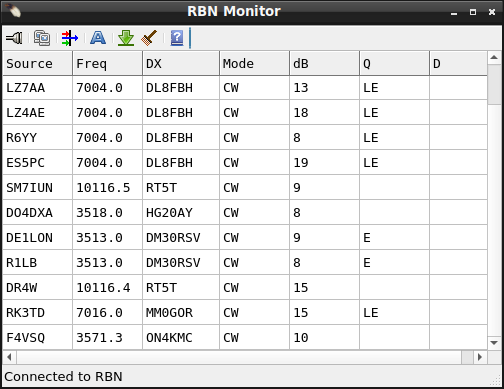The image size is (504, 389).
Task: Click the E value in DE1LON row
Action: pyautogui.click(x=395, y=238)
